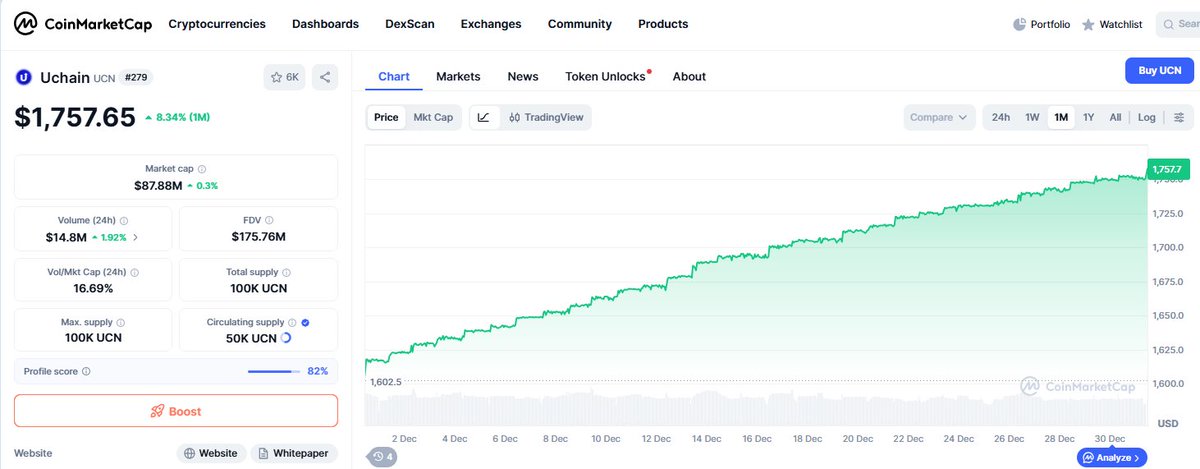Image resolution: width=1200 pixels, height=469 pixels.
Task: Click the 16 Dec date on chart axis
Action: (x=756, y=438)
